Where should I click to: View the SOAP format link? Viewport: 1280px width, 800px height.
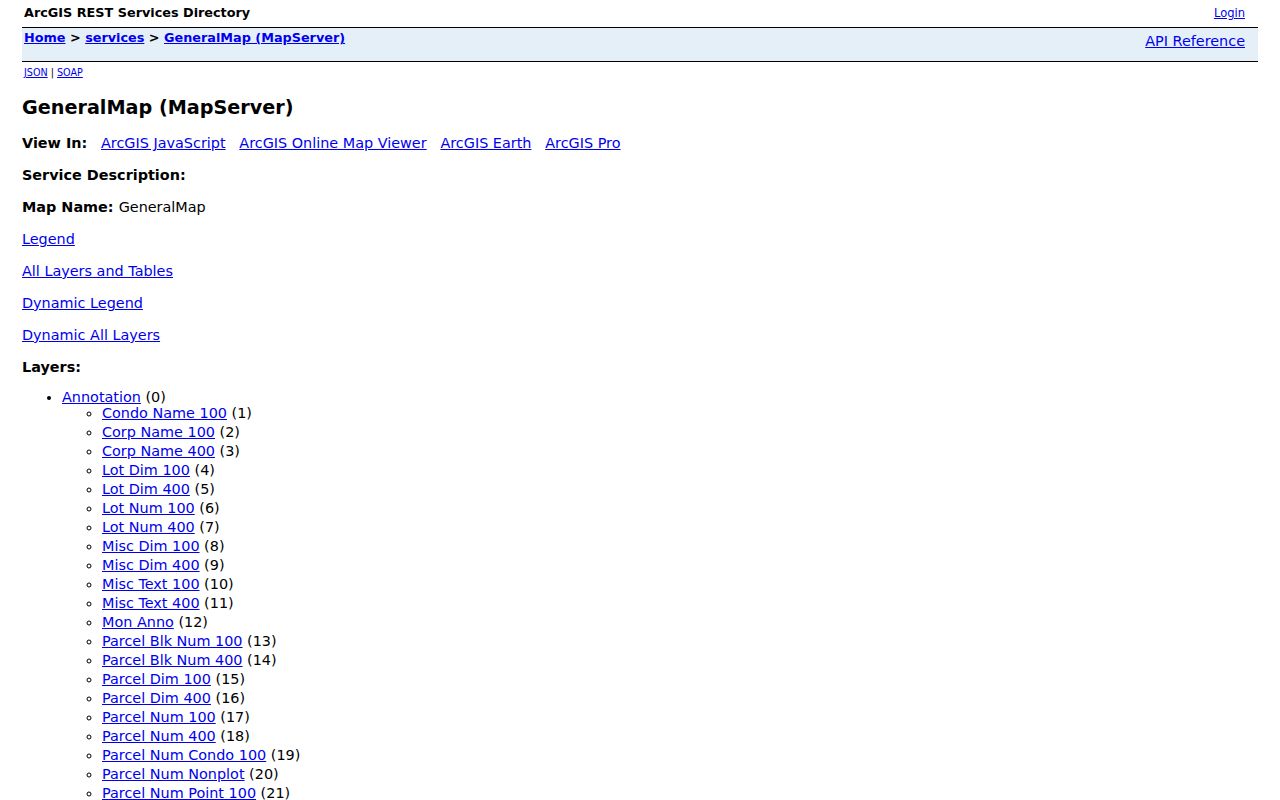70,73
